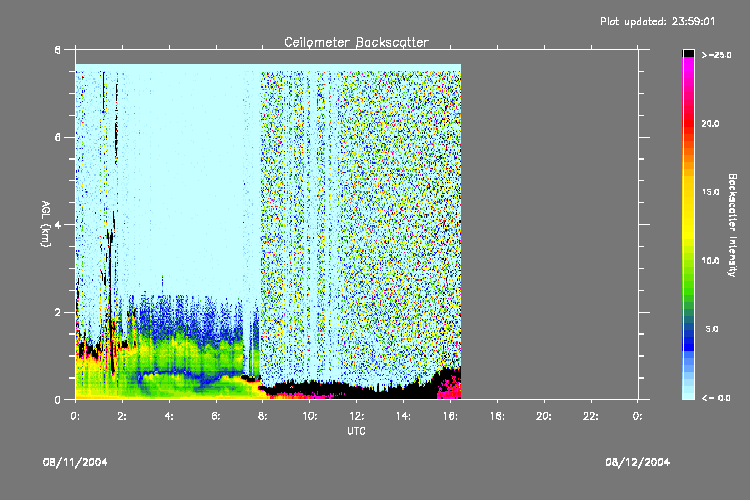
Task: Click the "10.0" colorbar value
Action: click(710, 260)
